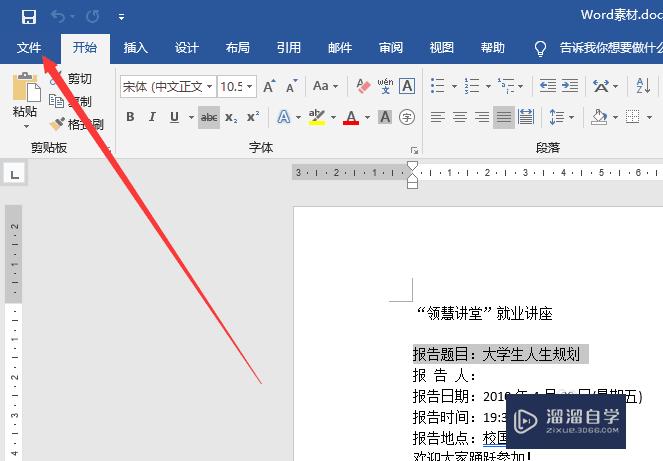The width and height of the screenshot is (663, 461).
Task: Click the character border A icon
Action: click(407, 86)
